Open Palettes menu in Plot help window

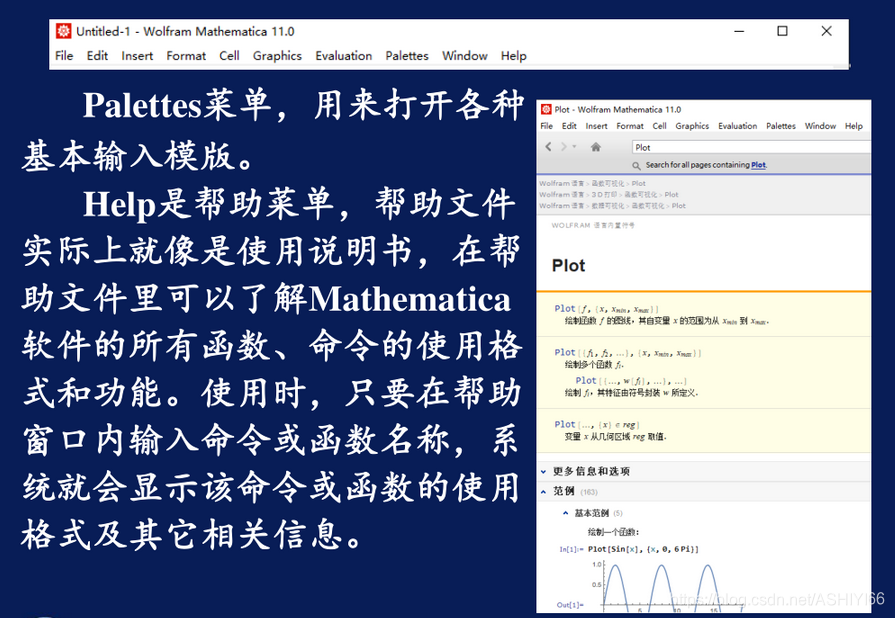tap(781, 126)
